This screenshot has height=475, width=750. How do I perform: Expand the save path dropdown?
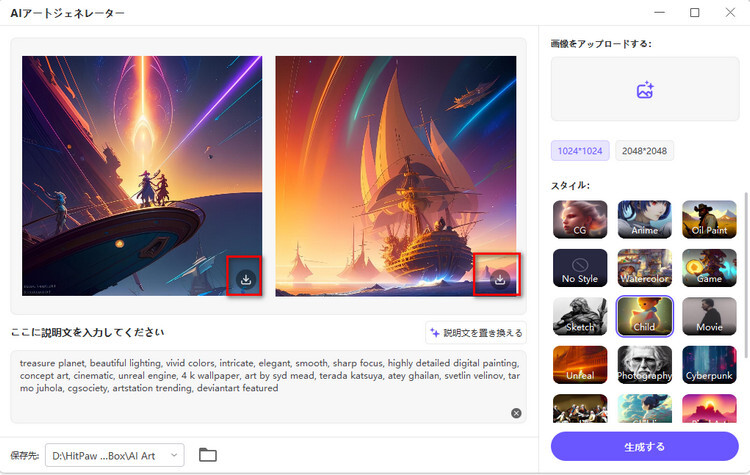(x=174, y=455)
